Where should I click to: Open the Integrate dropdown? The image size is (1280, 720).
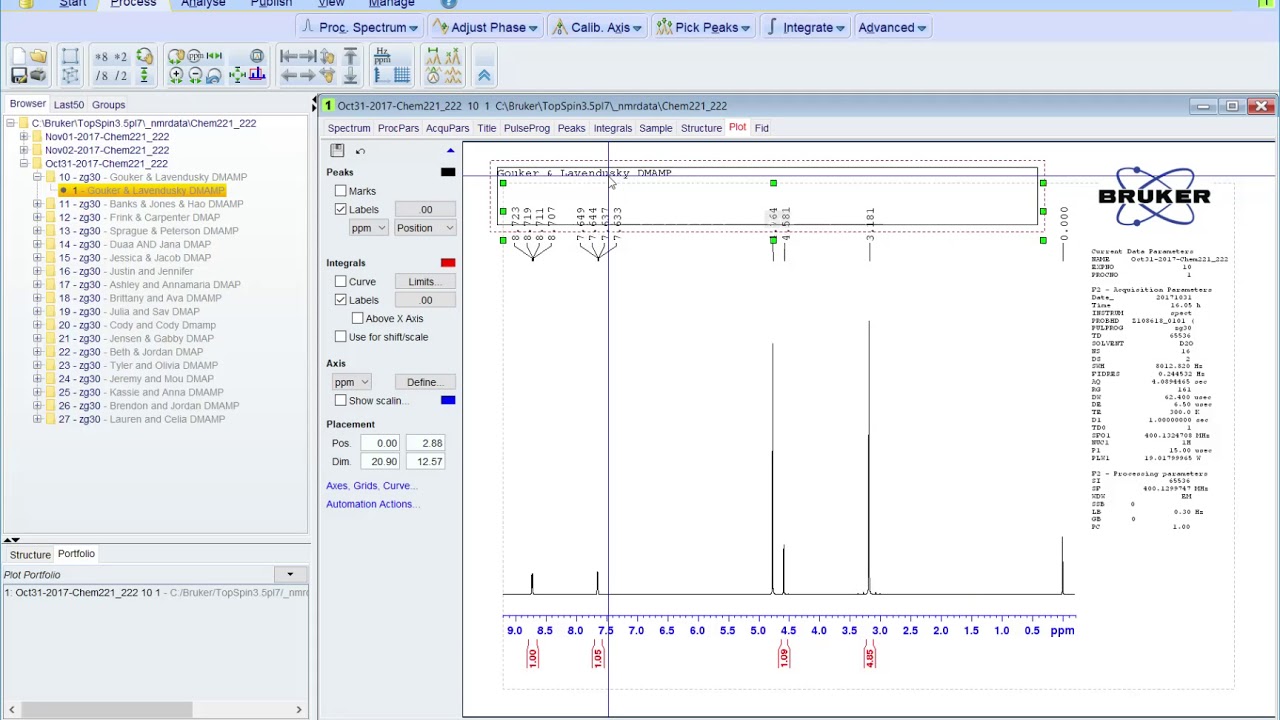pos(806,27)
